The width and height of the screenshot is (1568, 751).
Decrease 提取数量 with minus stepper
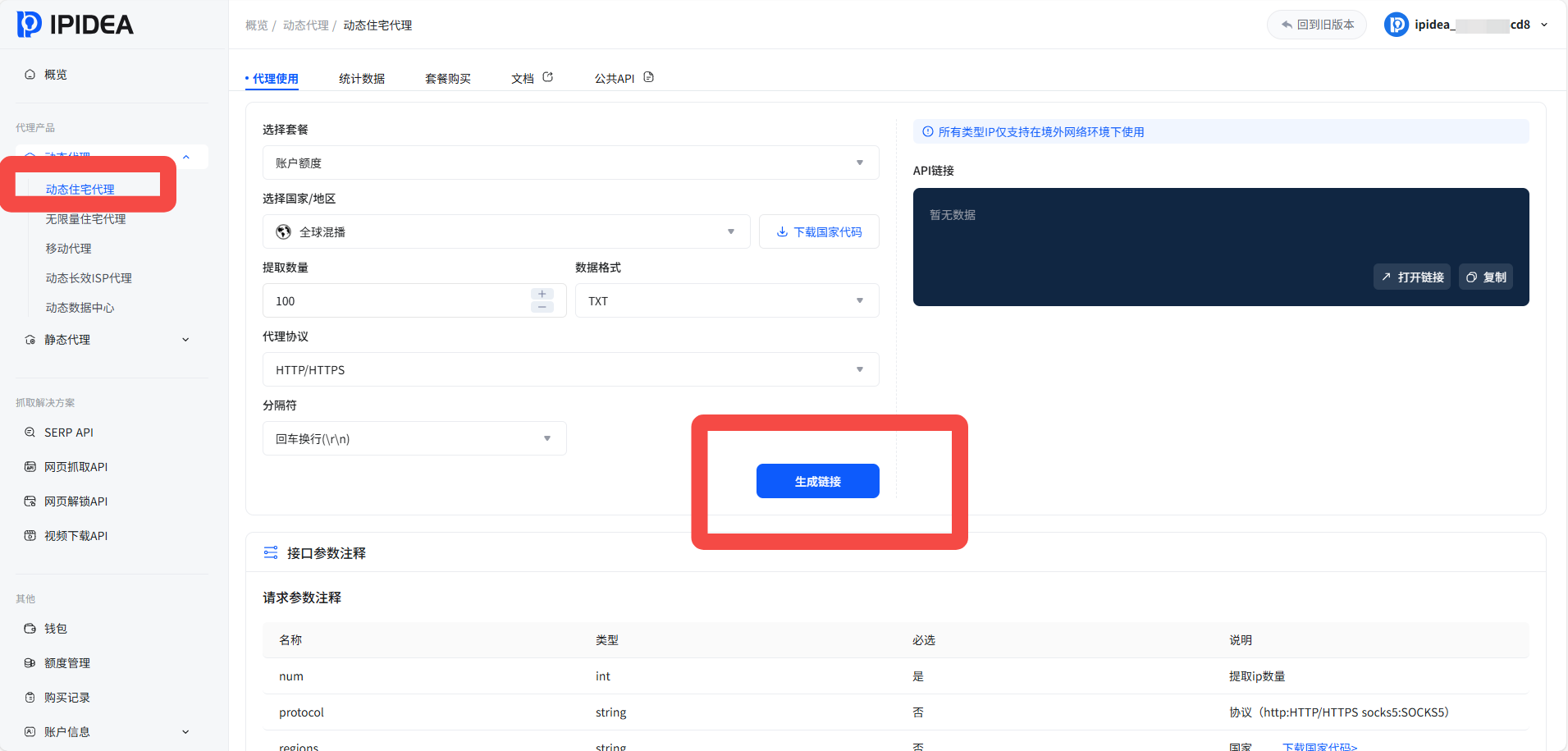[x=542, y=307]
